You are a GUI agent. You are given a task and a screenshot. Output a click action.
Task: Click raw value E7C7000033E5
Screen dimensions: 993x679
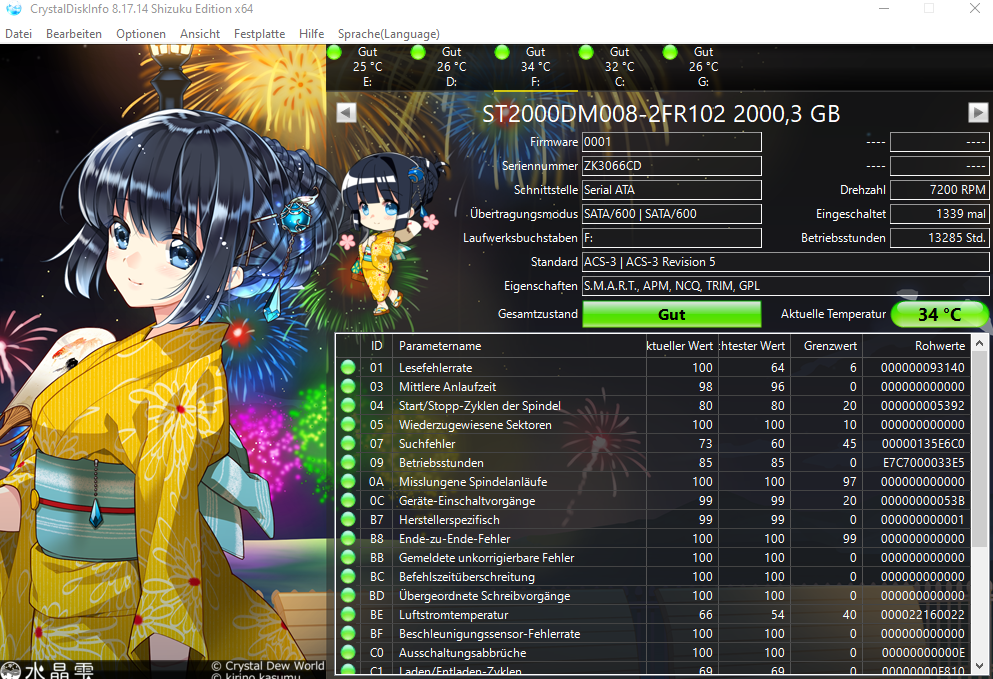[x=924, y=462]
